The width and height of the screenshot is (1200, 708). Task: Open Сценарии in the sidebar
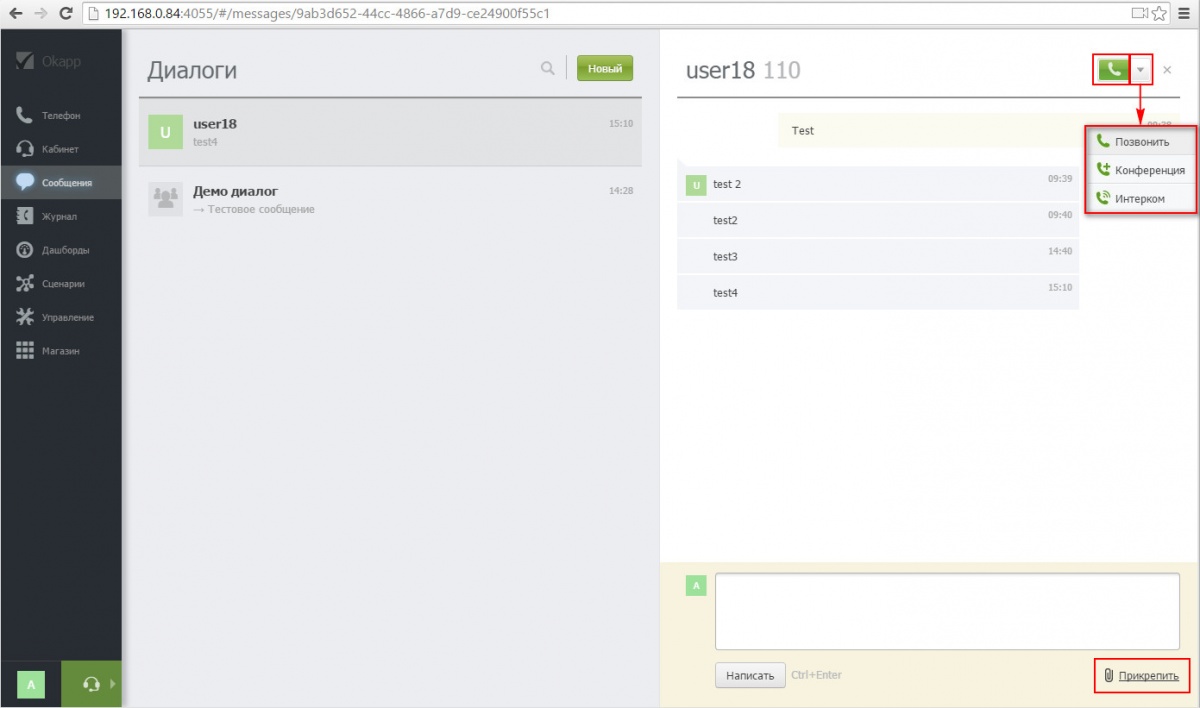[x=60, y=284]
